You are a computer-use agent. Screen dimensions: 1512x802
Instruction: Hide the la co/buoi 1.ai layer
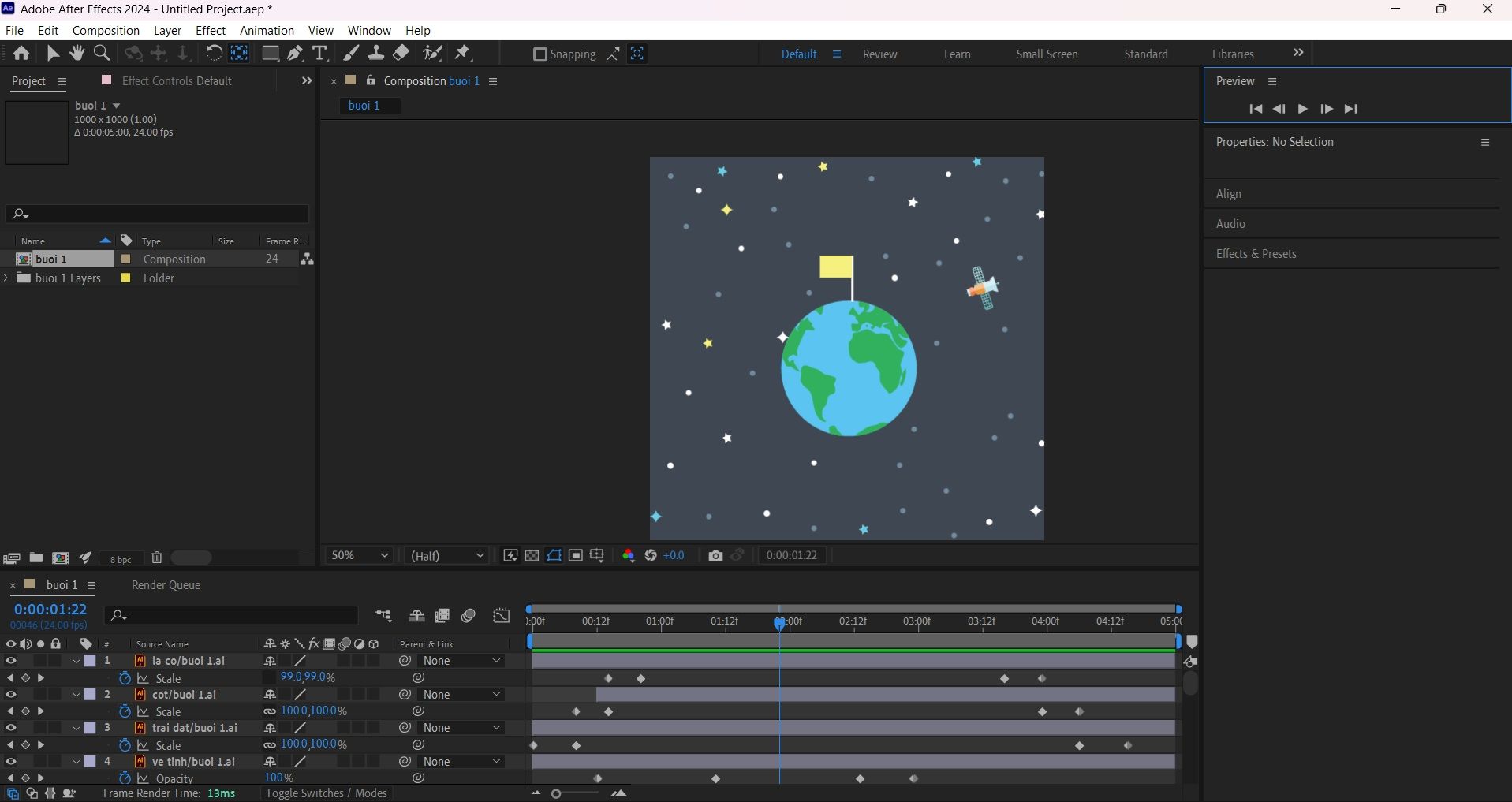click(11, 661)
